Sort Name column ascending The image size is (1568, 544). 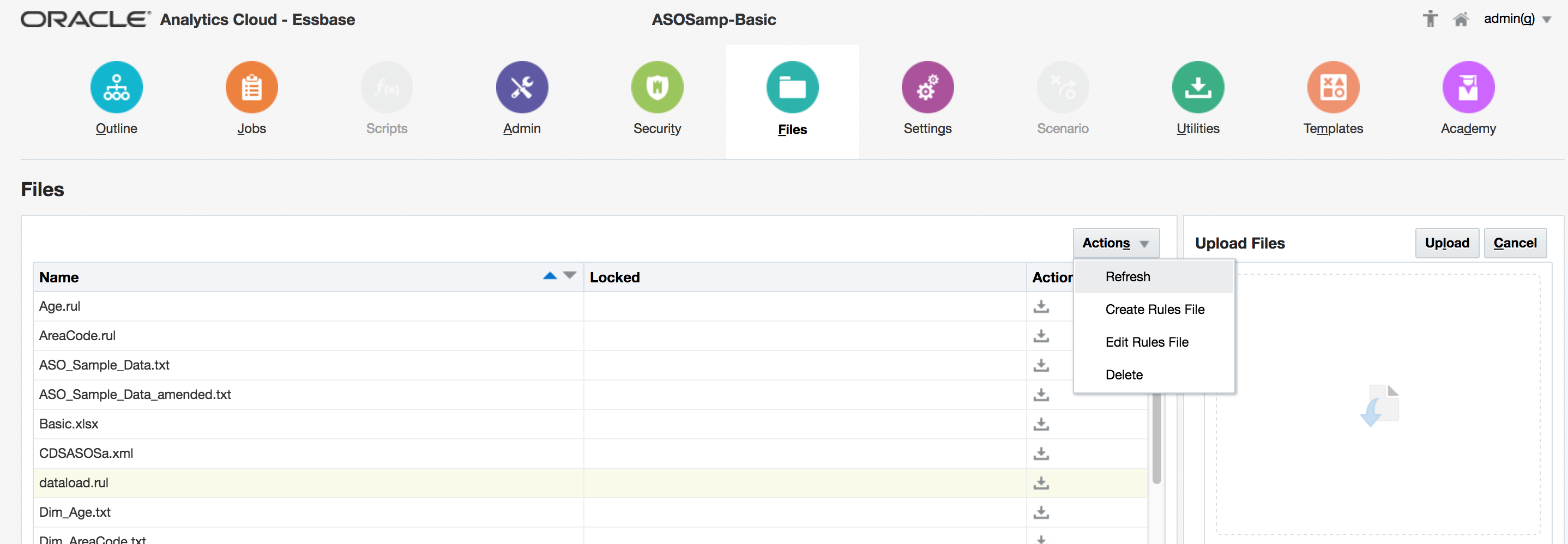pos(550,276)
